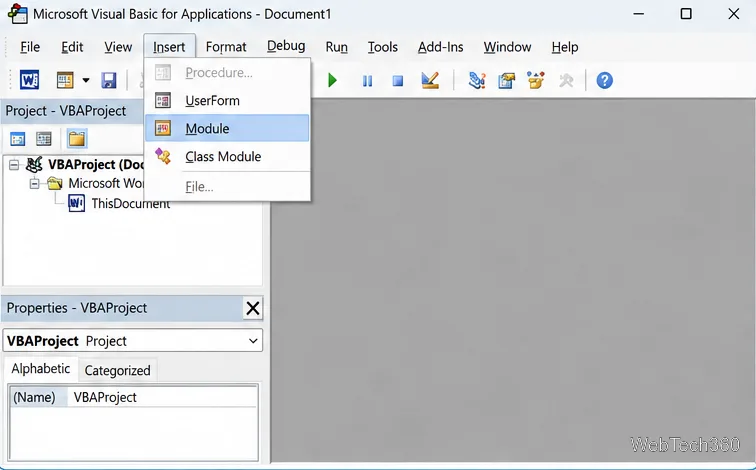Viewport: 756px width, 470px height.
Task: Click the Project - VBAProject panel title
Action: [66, 111]
